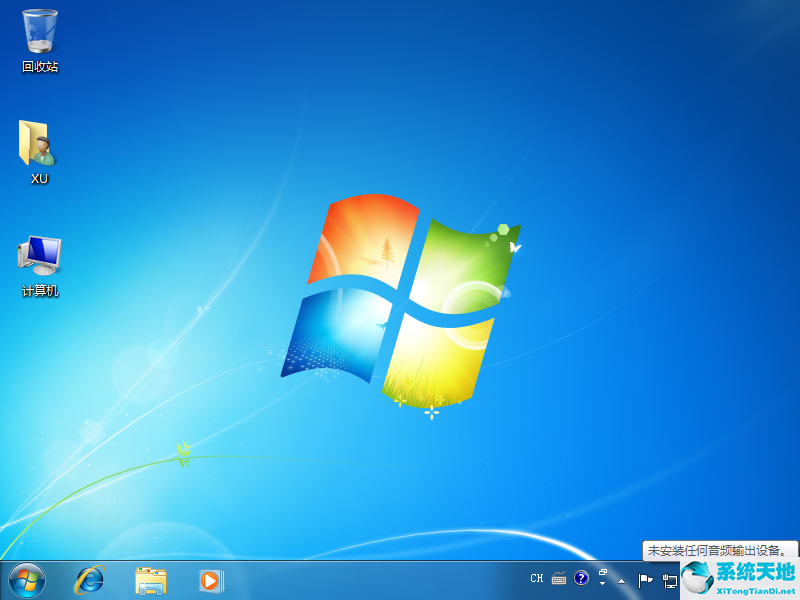This screenshot has height=600, width=800.
Task: Open Computer (计算机) desktop icon
Action: click(37, 256)
